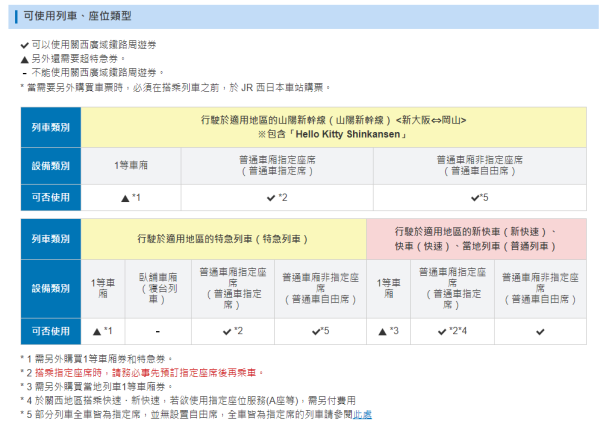Click the ▲*1 mark under Shinkansen 1等車廂

click(130, 198)
